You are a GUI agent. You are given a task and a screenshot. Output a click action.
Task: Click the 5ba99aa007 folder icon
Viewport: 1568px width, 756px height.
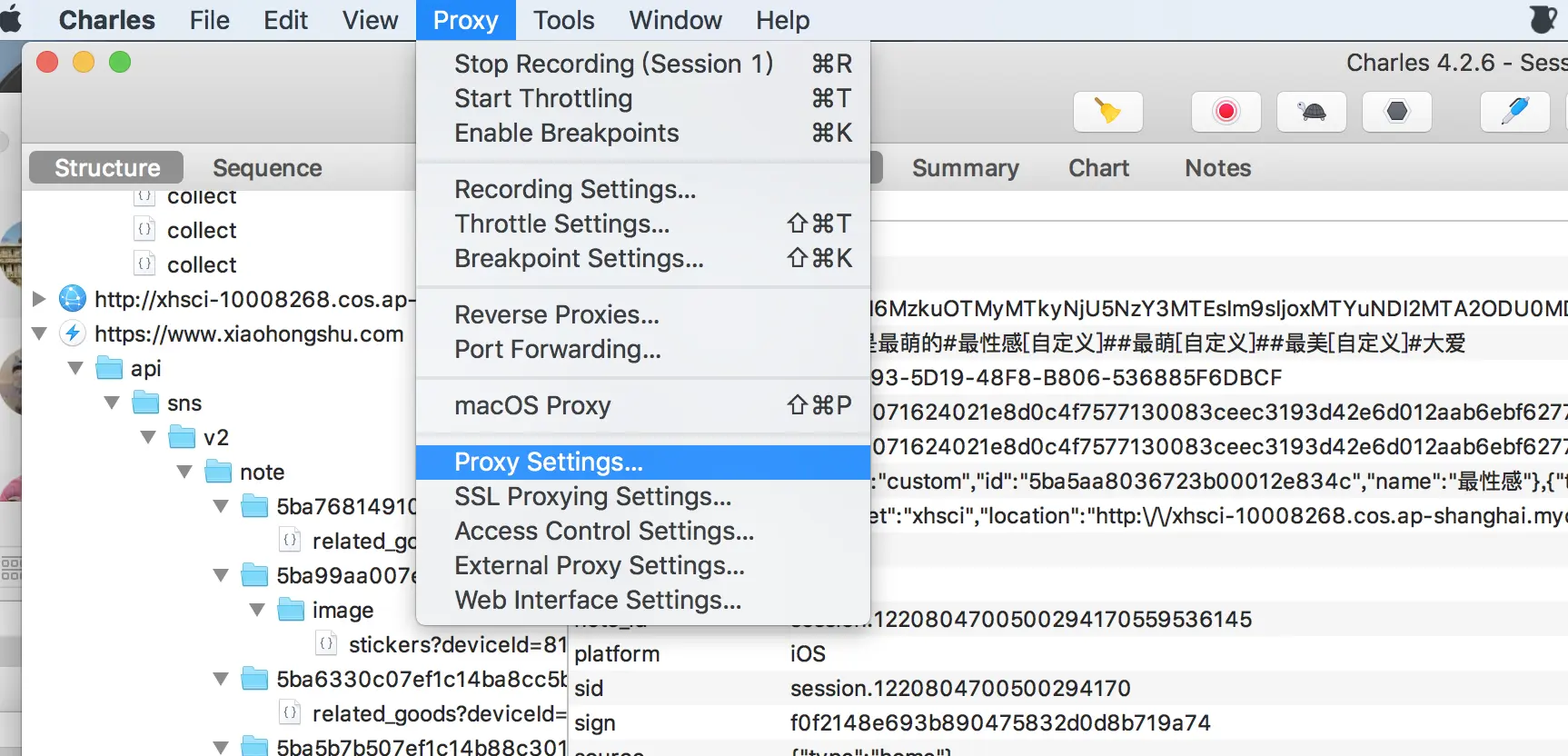coord(255,575)
